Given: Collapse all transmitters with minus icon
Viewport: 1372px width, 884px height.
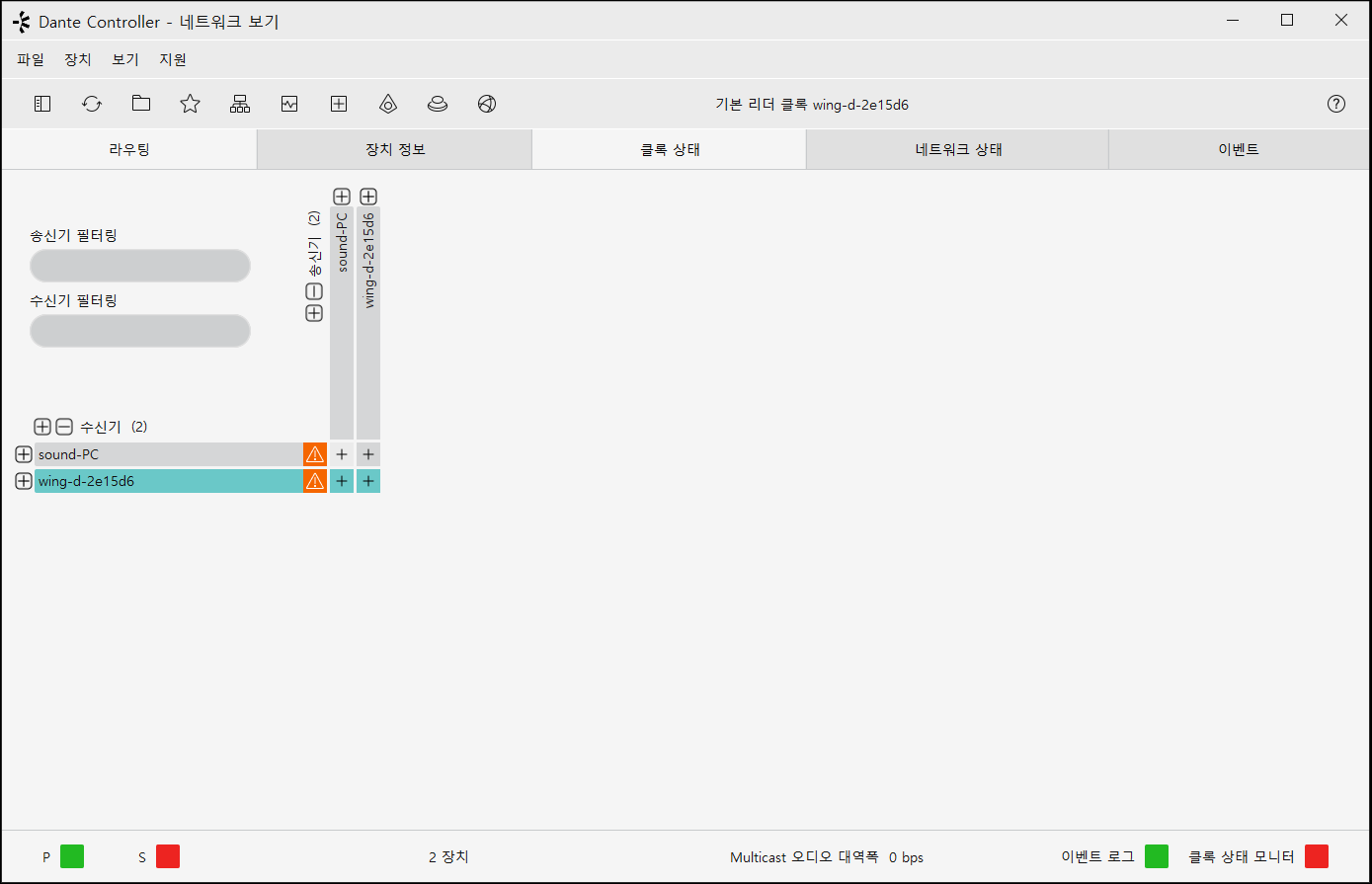Looking at the screenshot, I should tap(314, 291).
